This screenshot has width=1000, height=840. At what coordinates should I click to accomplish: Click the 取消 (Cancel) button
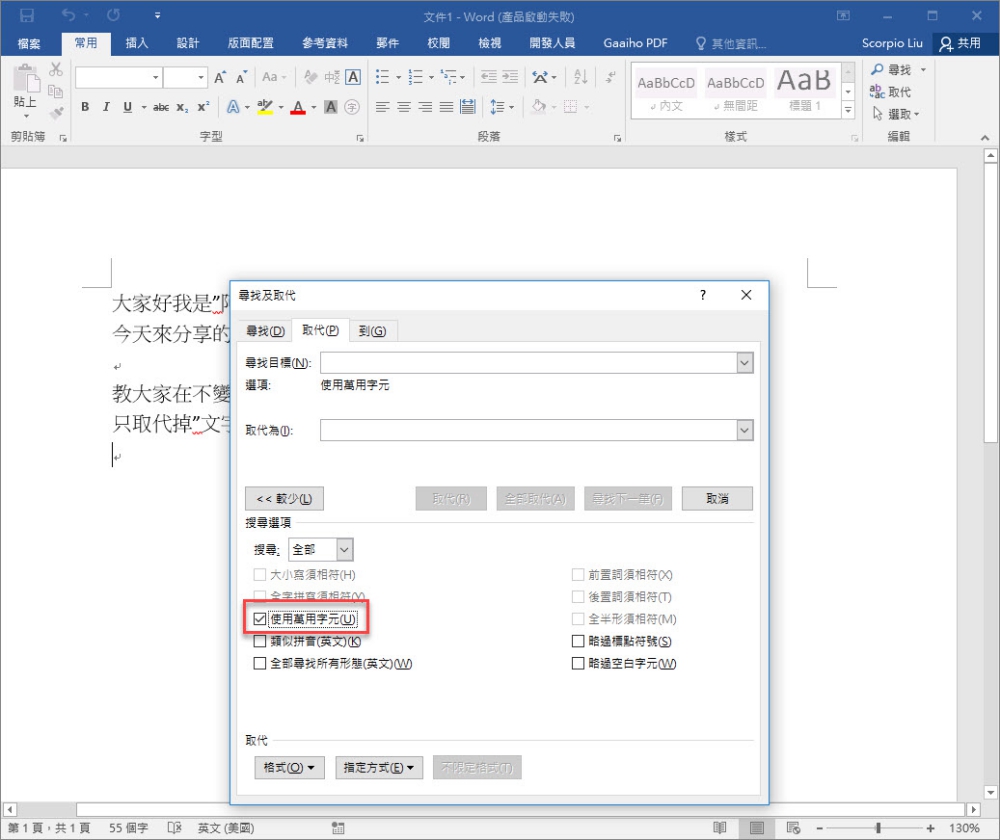pyautogui.click(x=717, y=499)
